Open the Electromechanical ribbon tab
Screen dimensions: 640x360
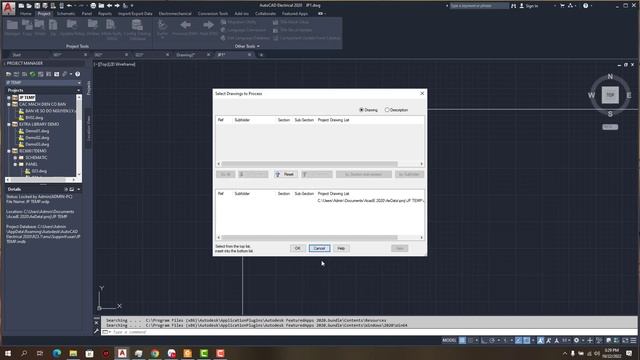point(175,13)
